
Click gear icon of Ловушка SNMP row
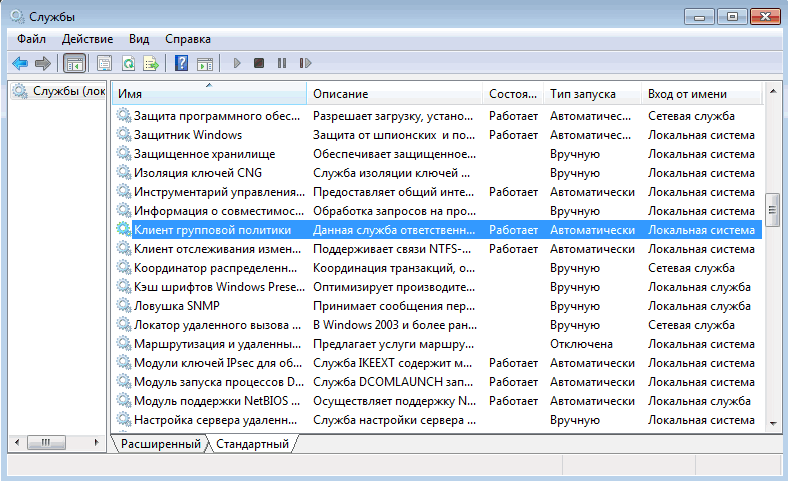(x=124, y=306)
